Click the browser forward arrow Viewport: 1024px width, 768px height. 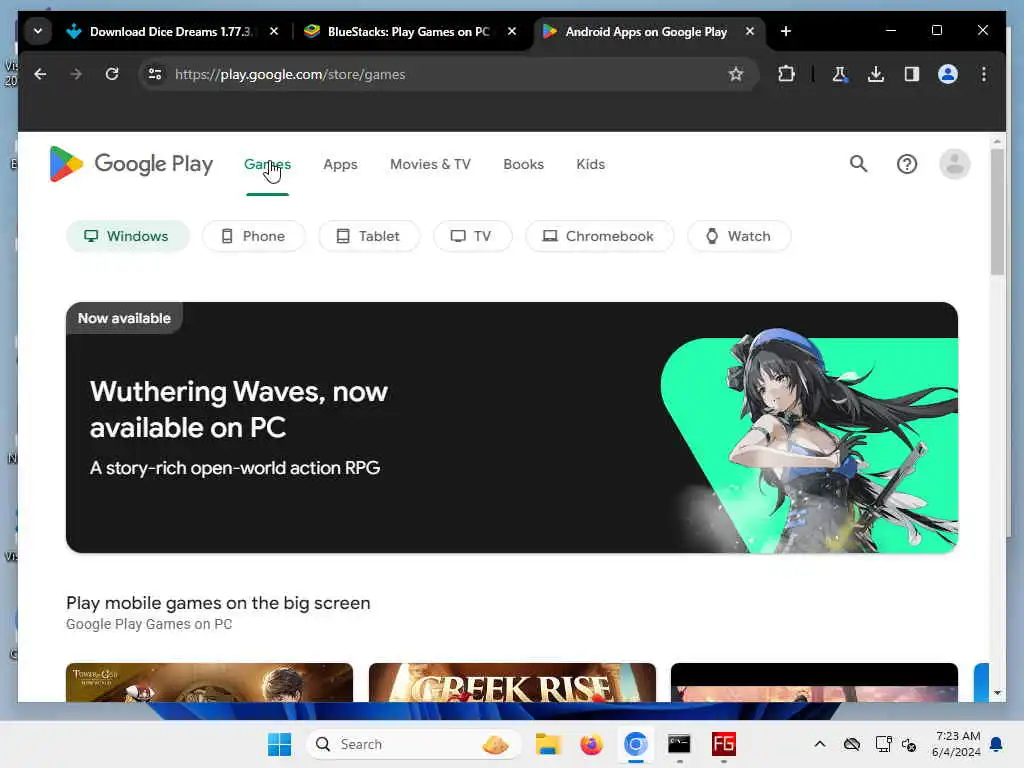(76, 74)
